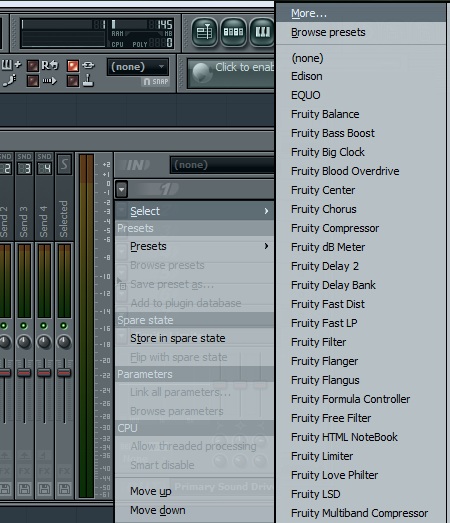Click the globe online news icon
This screenshot has height=523, width=450.
pyautogui.click(x=201, y=72)
